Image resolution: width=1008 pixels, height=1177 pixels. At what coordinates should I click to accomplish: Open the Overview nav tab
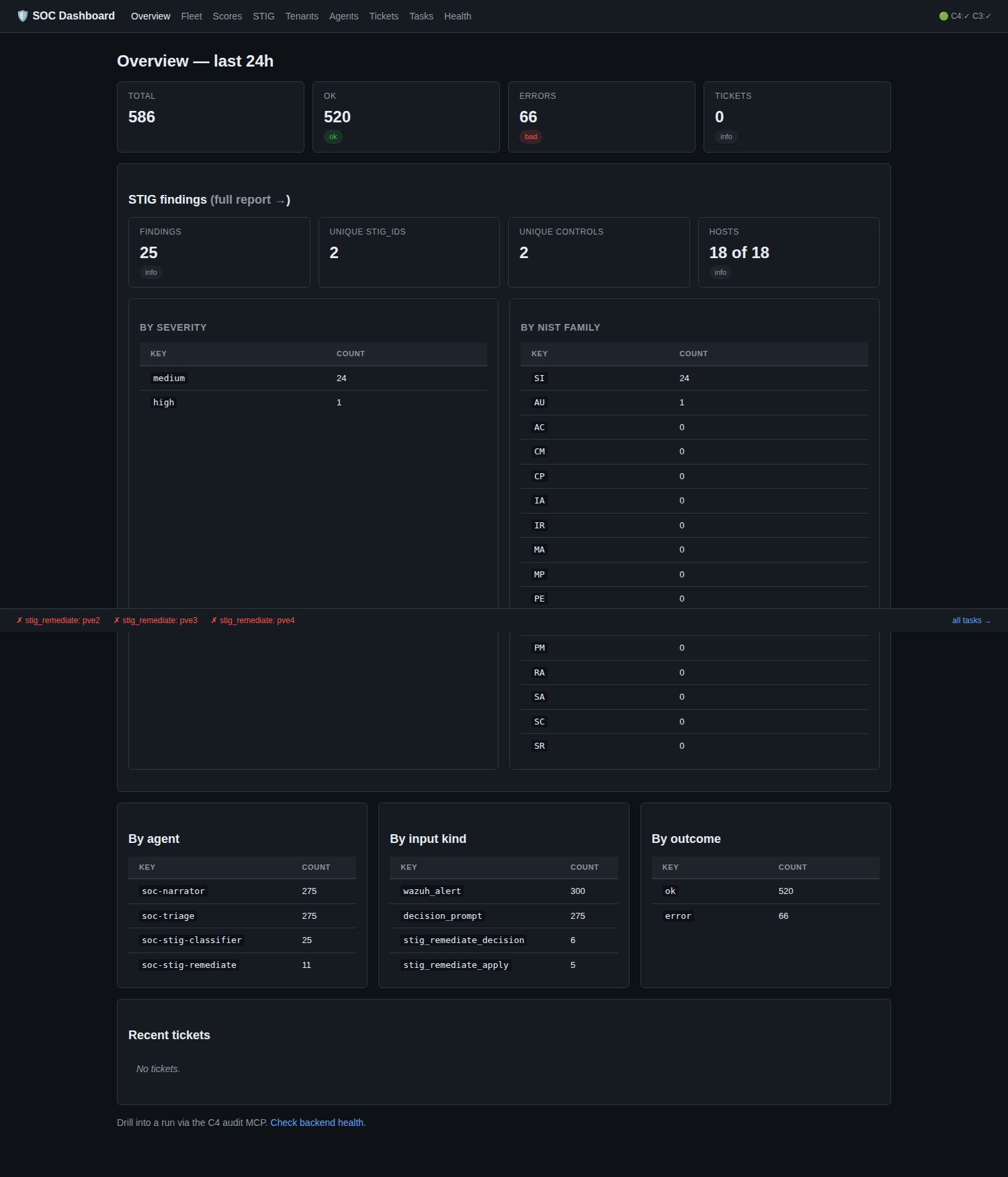coord(151,16)
